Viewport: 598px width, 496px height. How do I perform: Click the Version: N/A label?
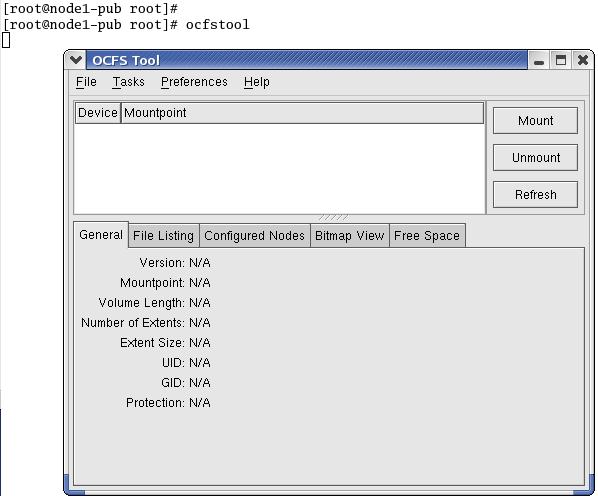[175, 263]
